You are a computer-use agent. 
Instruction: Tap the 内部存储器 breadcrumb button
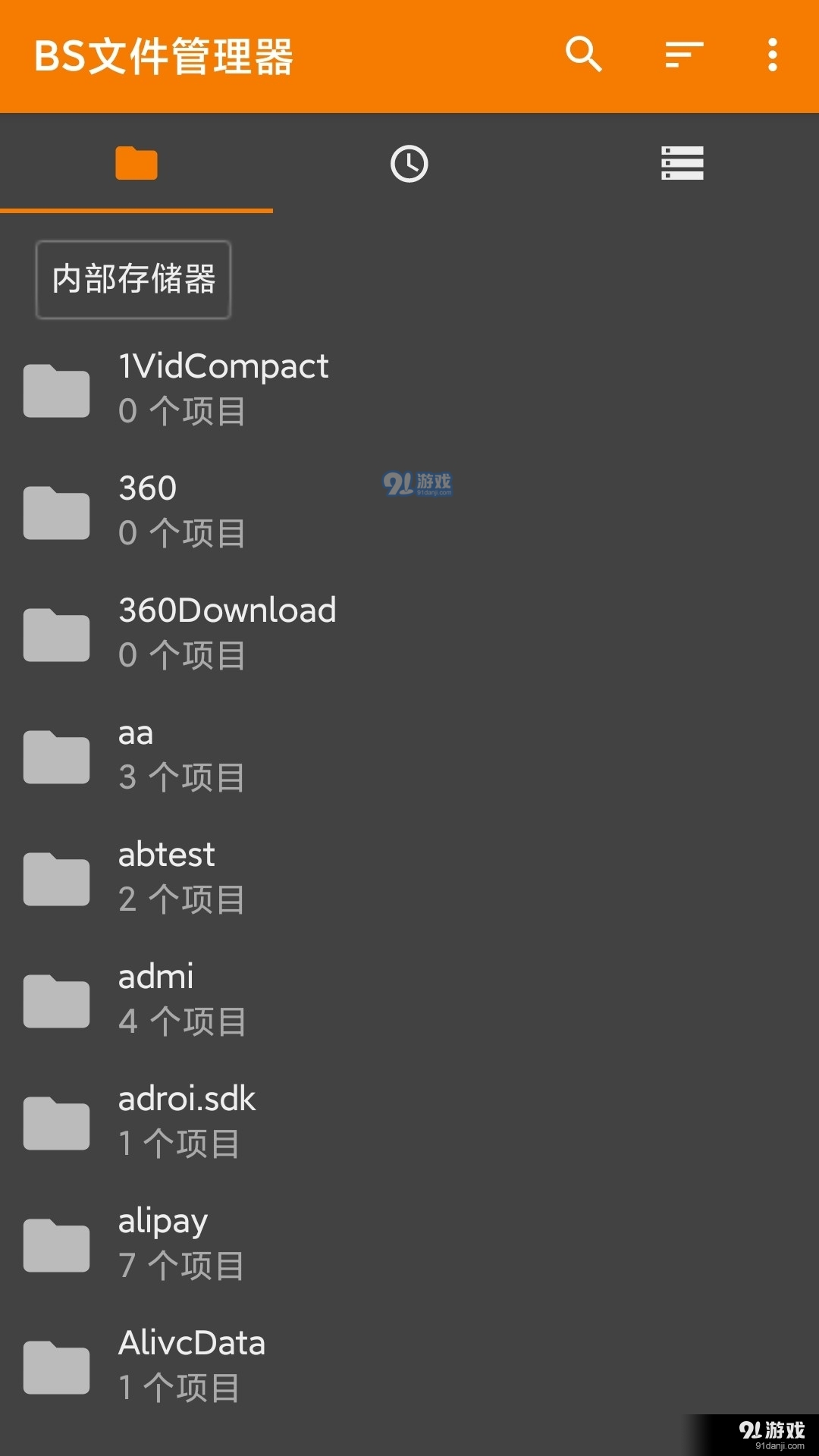133,279
